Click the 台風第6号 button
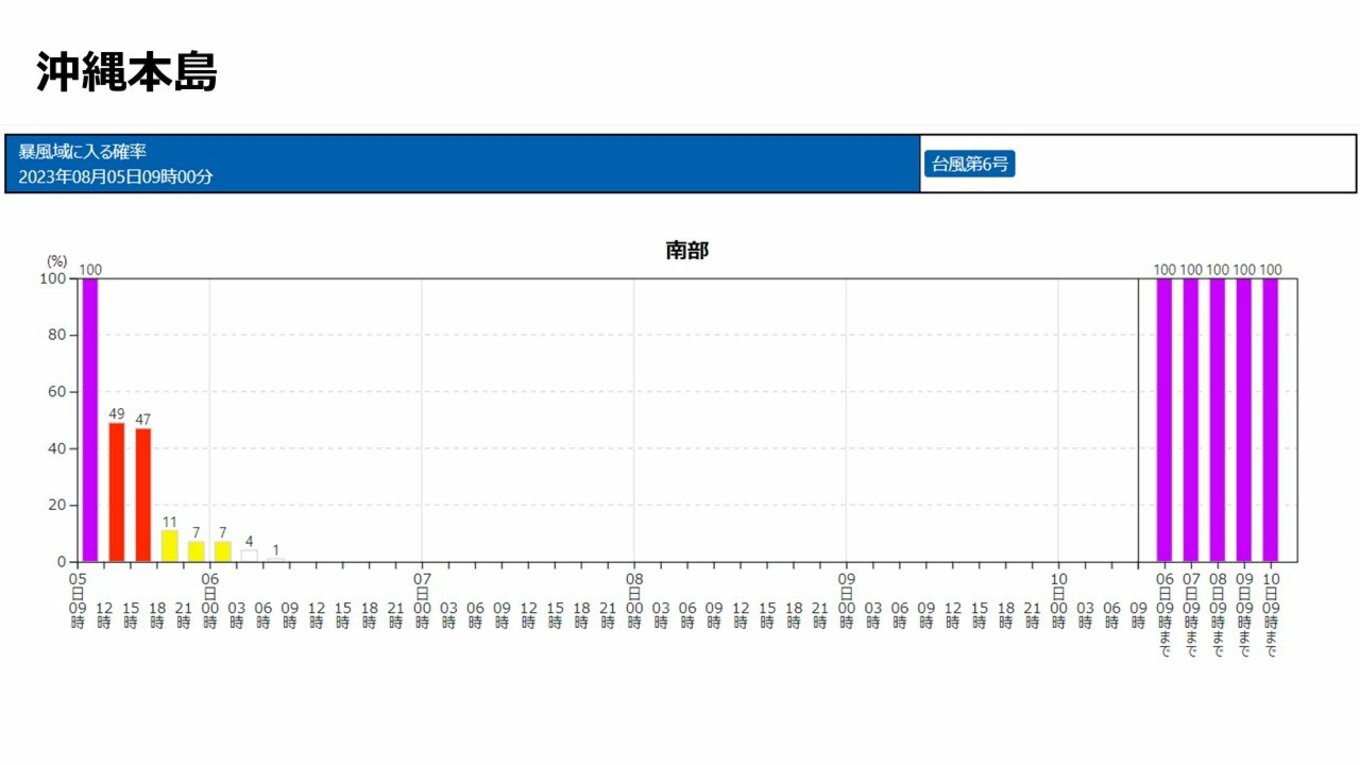 pyautogui.click(x=968, y=164)
